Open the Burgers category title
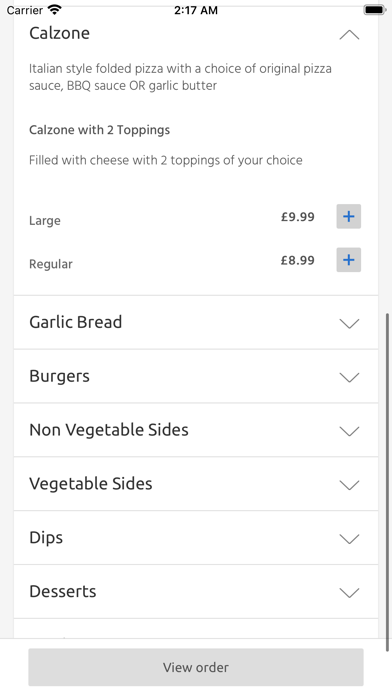Viewport: 392px width, 696px height. [x=59, y=376]
